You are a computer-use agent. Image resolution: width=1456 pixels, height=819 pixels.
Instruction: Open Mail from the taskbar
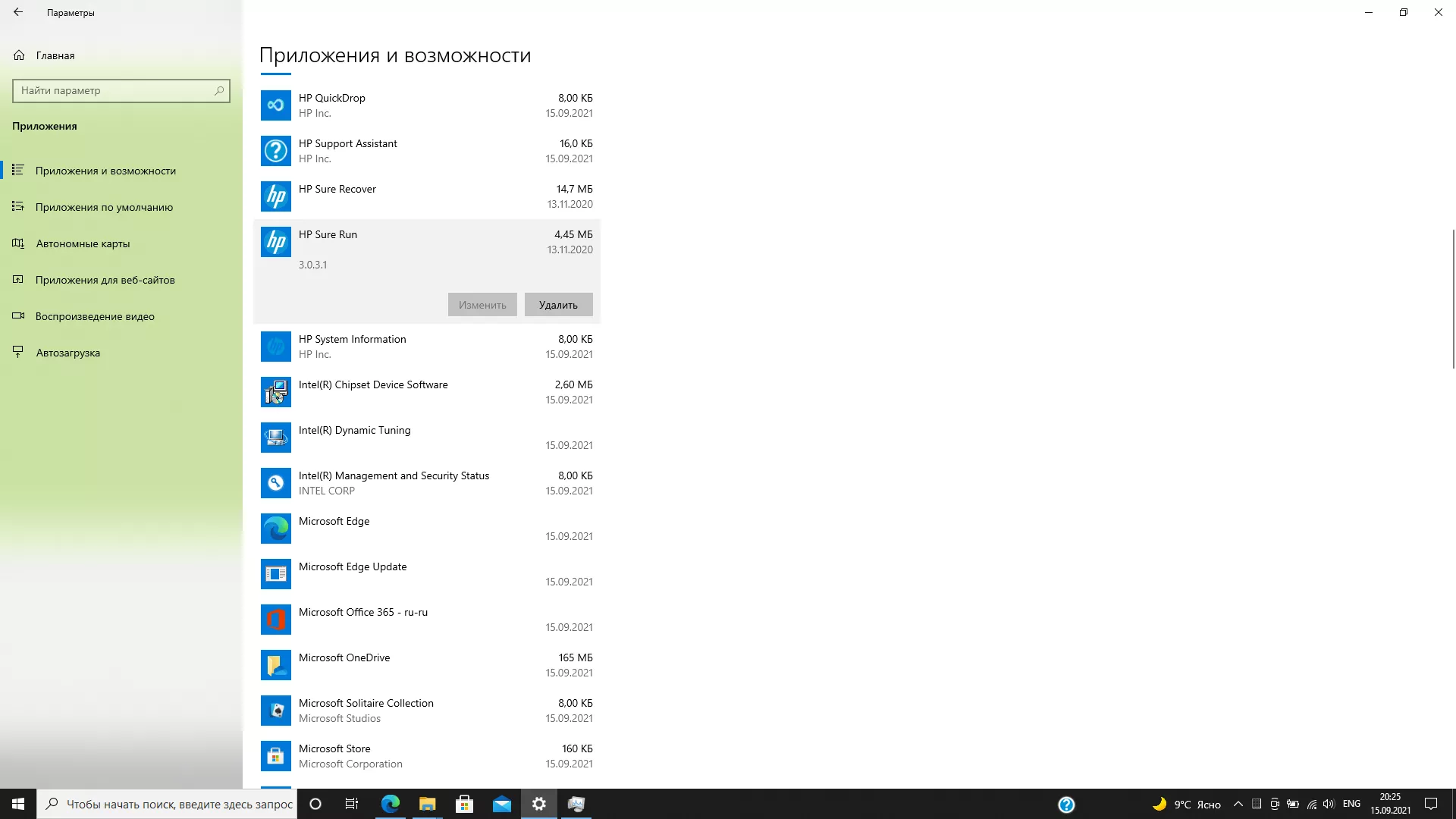[x=502, y=804]
